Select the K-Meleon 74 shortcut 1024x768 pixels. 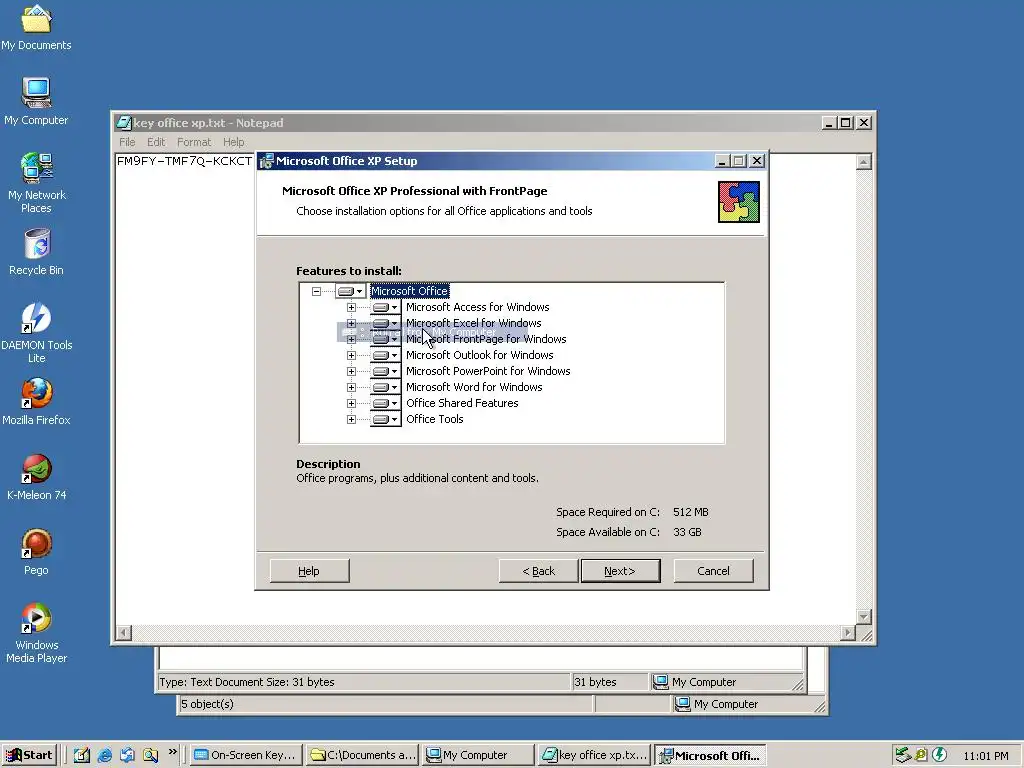coord(37,477)
